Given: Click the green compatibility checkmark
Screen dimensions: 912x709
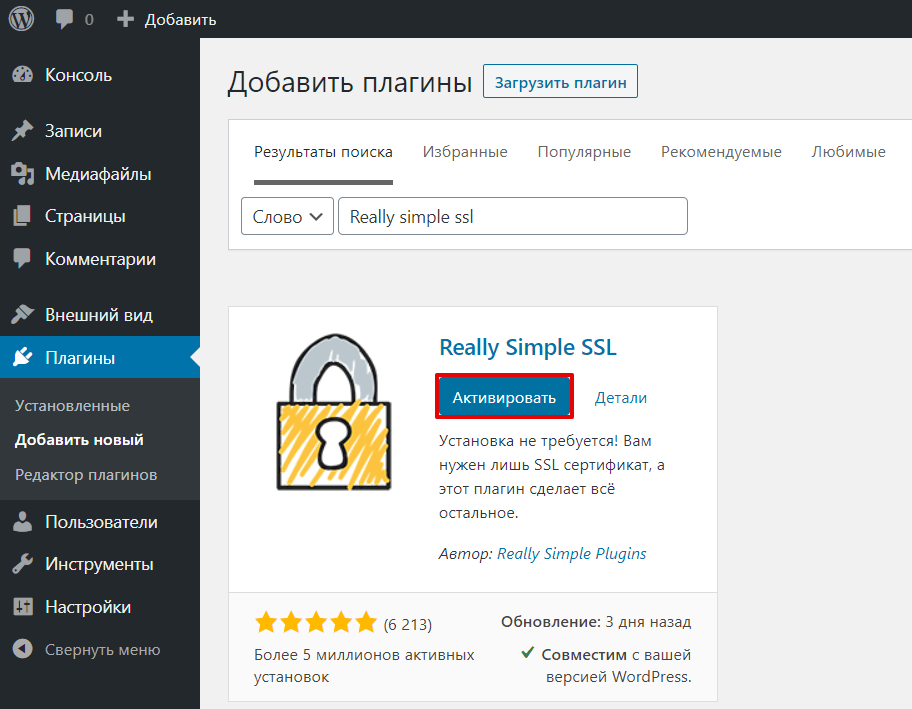Looking at the screenshot, I should tap(528, 653).
